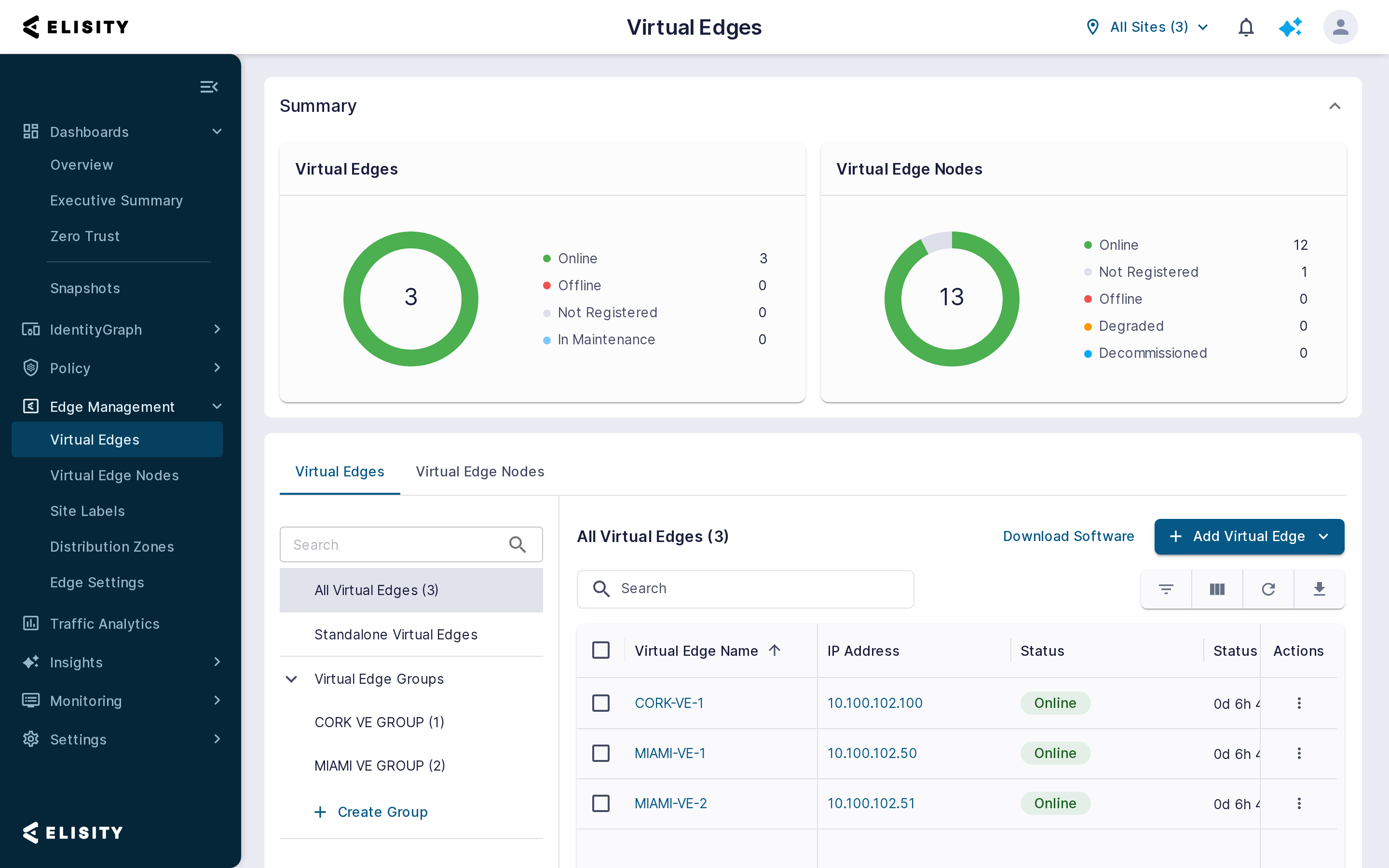Open the All Sites (3) dropdown
Screen dimensions: 1389x868
[1147, 27]
